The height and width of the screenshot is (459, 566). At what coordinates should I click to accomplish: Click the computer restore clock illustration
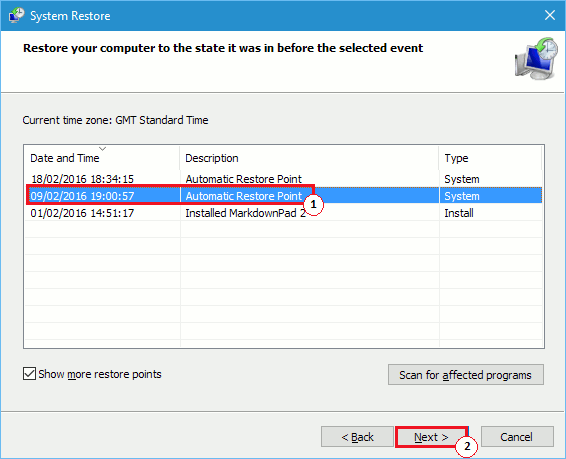[536, 58]
